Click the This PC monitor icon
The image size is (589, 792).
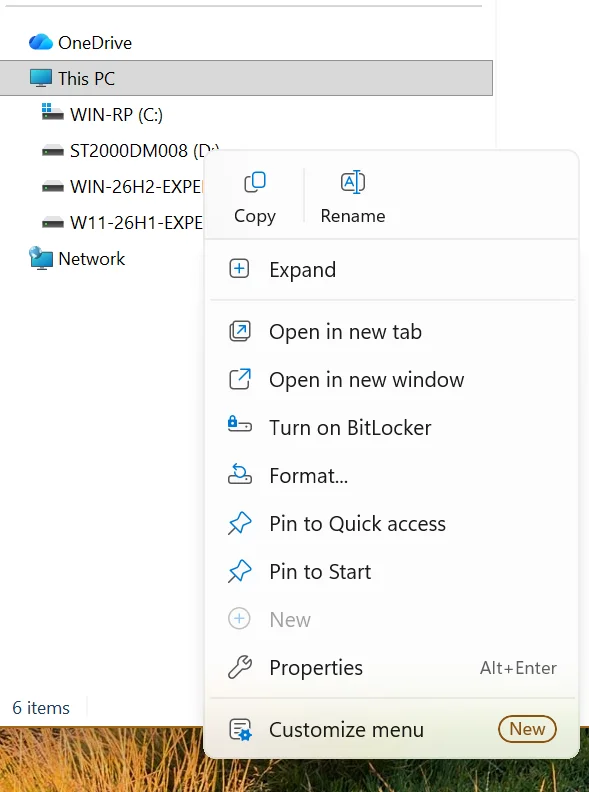(41, 78)
